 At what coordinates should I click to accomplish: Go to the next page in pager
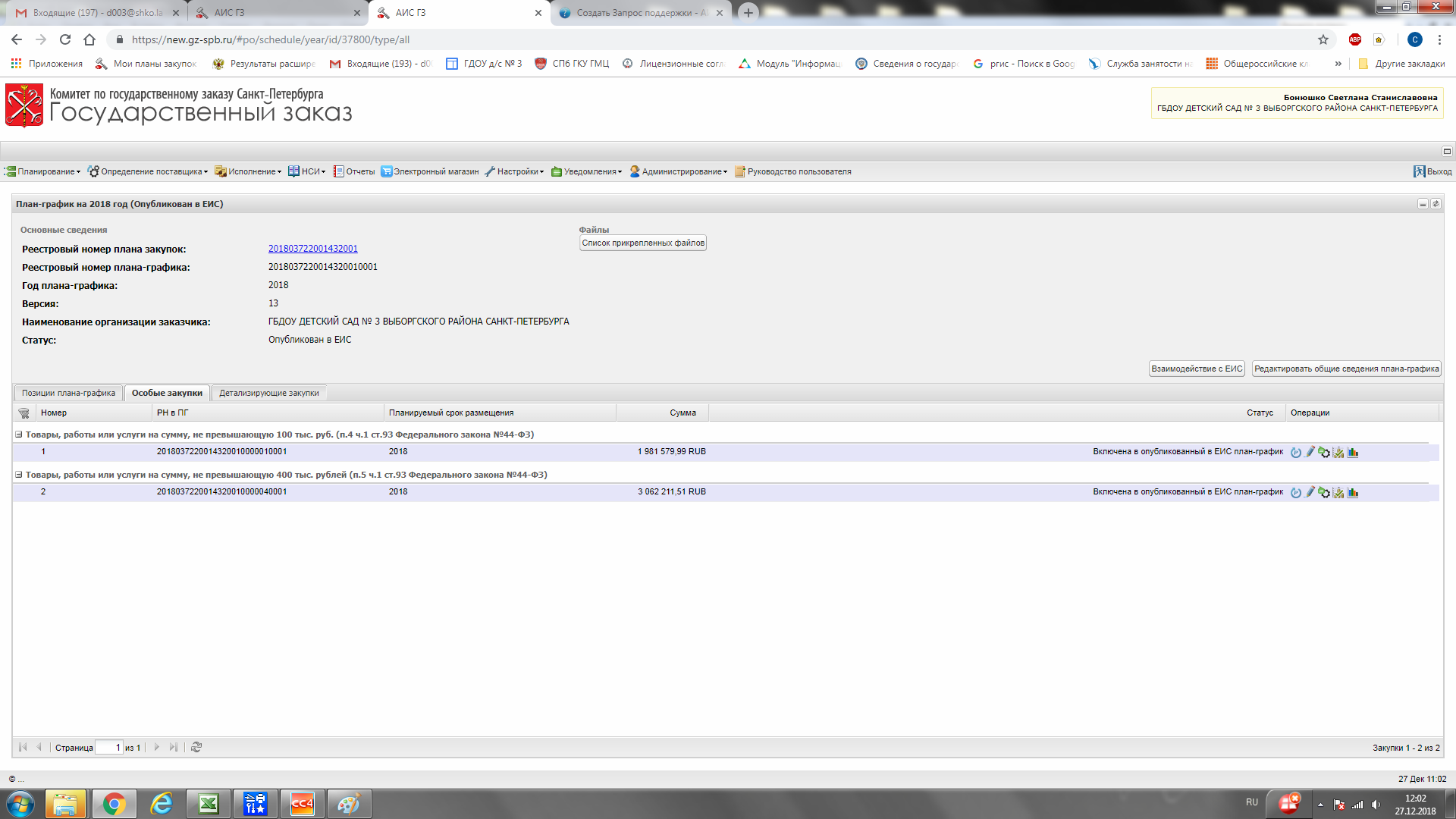click(x=157, y=747)
